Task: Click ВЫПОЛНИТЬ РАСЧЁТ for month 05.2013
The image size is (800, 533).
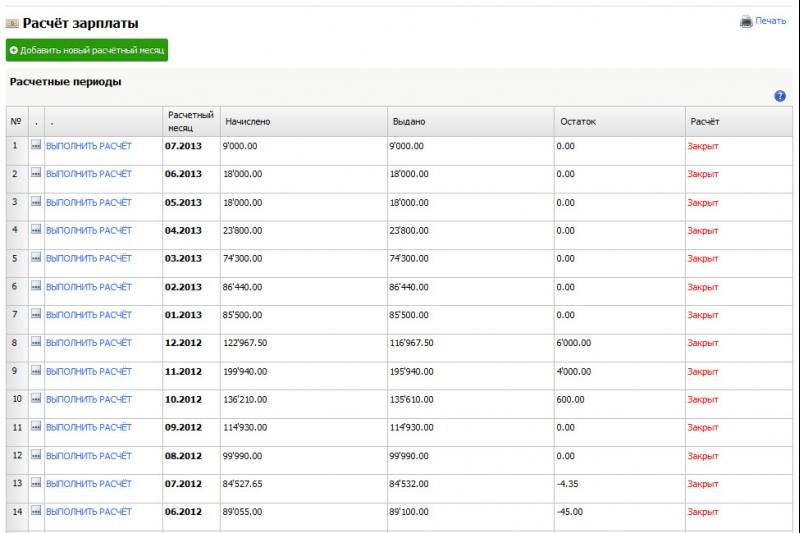Action: click(x=89, y=202)
